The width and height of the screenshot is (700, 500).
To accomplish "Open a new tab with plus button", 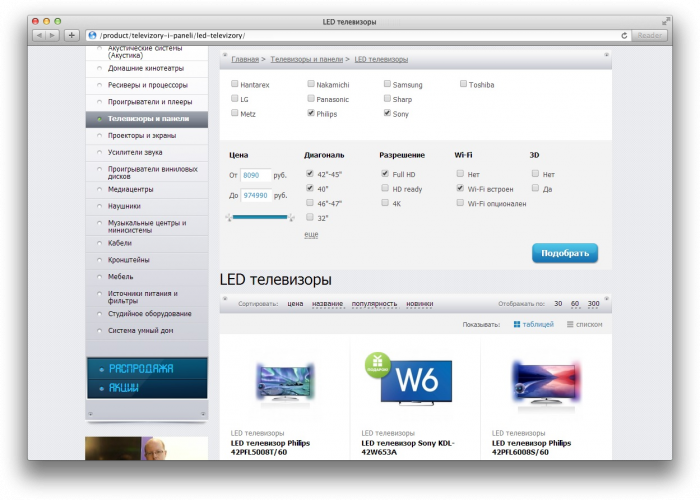I will tap(71, 35).
